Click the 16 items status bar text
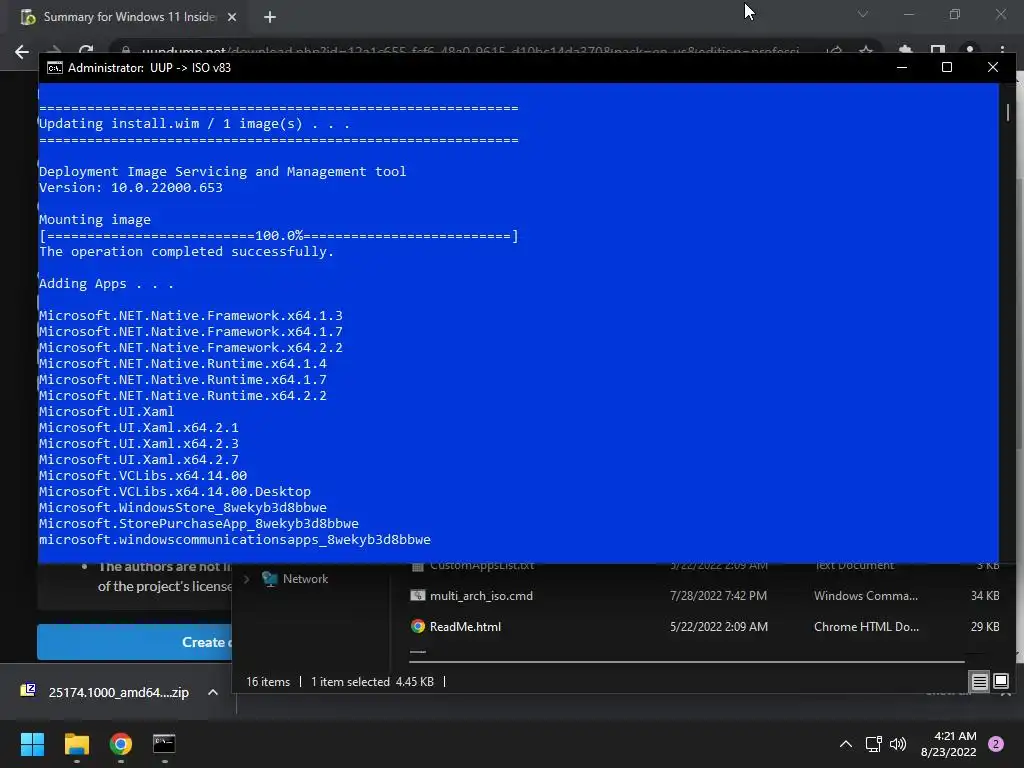Screen dimensions: 1024x768 coord(268,682)
